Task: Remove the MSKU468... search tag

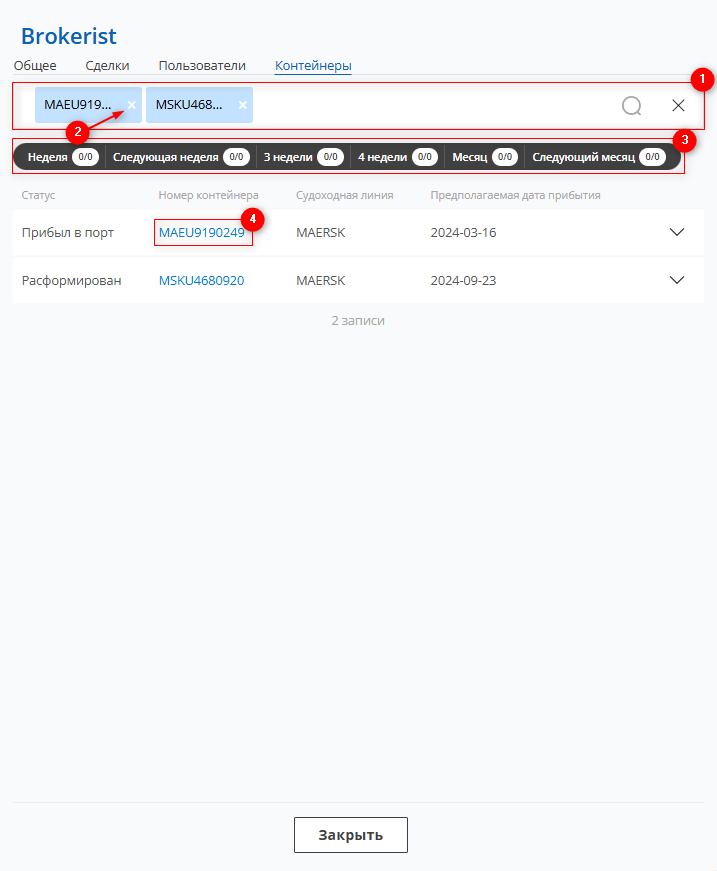Action: [243, 105]
